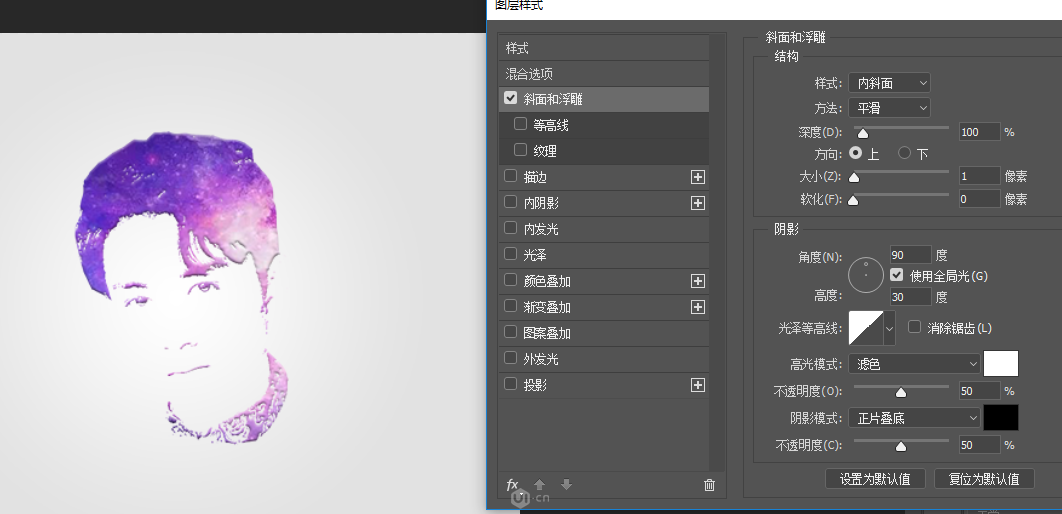This screenshot has height=514, width=1062.
Task: Click the 深度 slider handle
Action: coord(863,134)
